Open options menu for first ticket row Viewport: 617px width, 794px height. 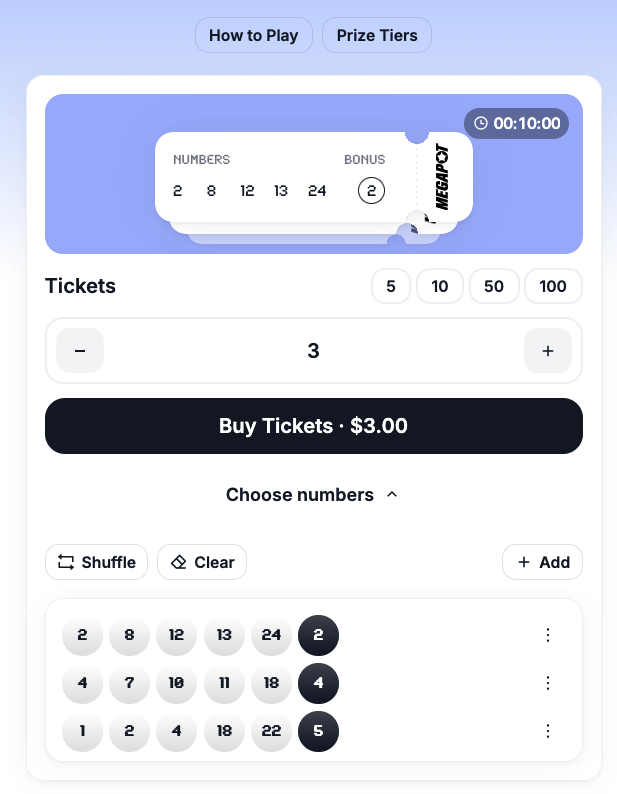point(547,635)
